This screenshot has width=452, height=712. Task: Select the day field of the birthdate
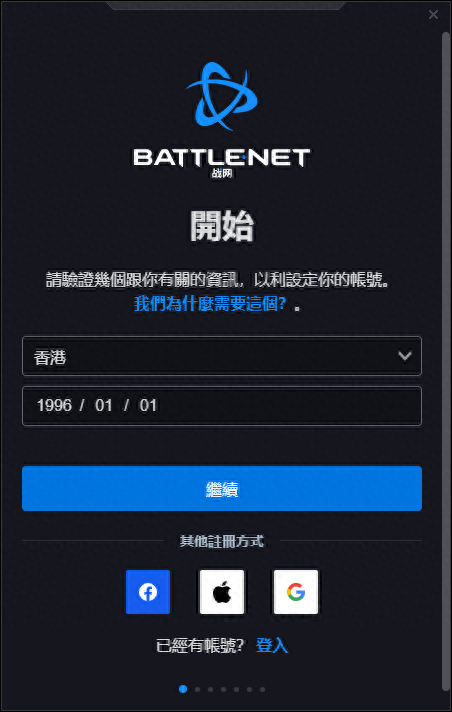coord(148,405)
